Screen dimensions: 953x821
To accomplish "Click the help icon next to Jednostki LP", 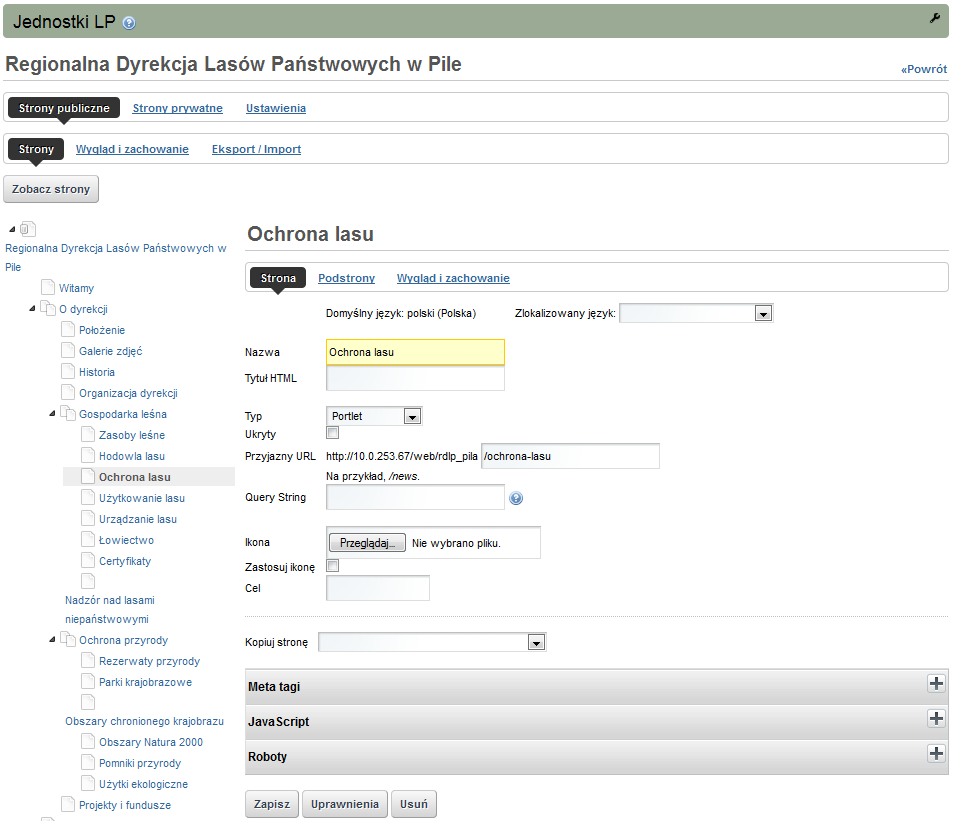I will click(129, 23).
